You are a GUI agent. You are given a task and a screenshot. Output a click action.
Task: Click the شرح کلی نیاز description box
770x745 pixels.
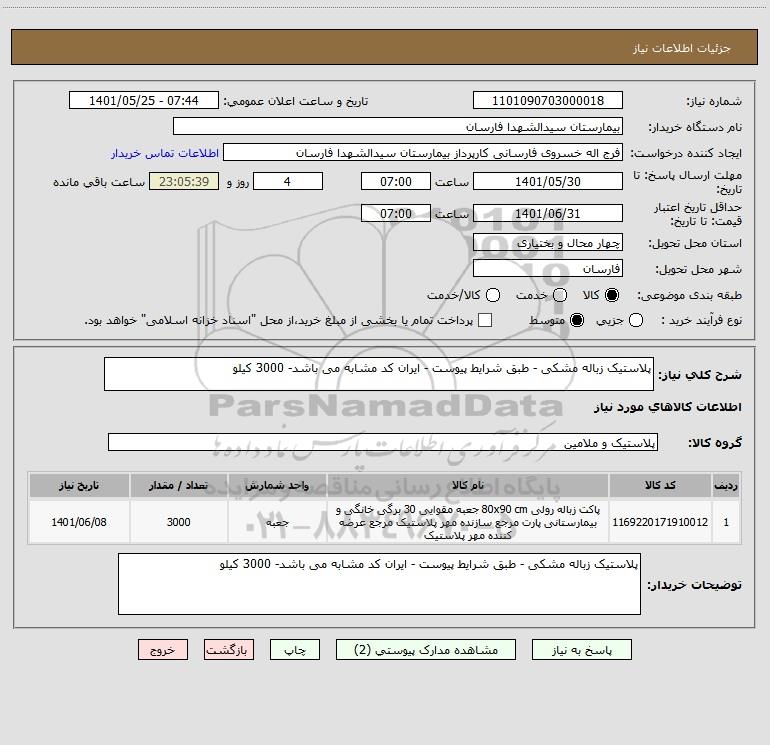click(379, 374)
